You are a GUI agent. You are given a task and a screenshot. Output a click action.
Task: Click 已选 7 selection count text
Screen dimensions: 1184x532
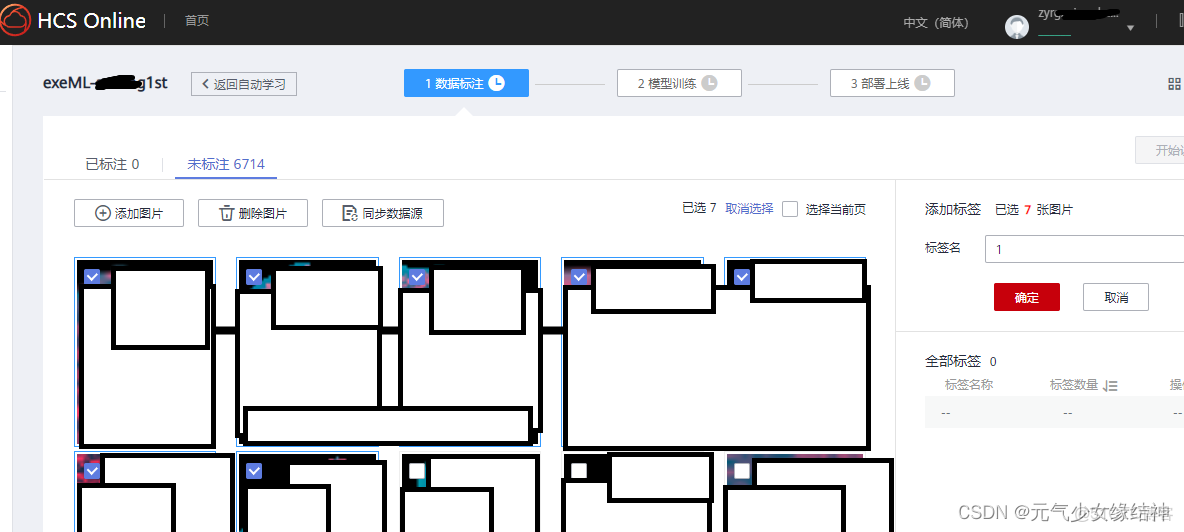699,208
